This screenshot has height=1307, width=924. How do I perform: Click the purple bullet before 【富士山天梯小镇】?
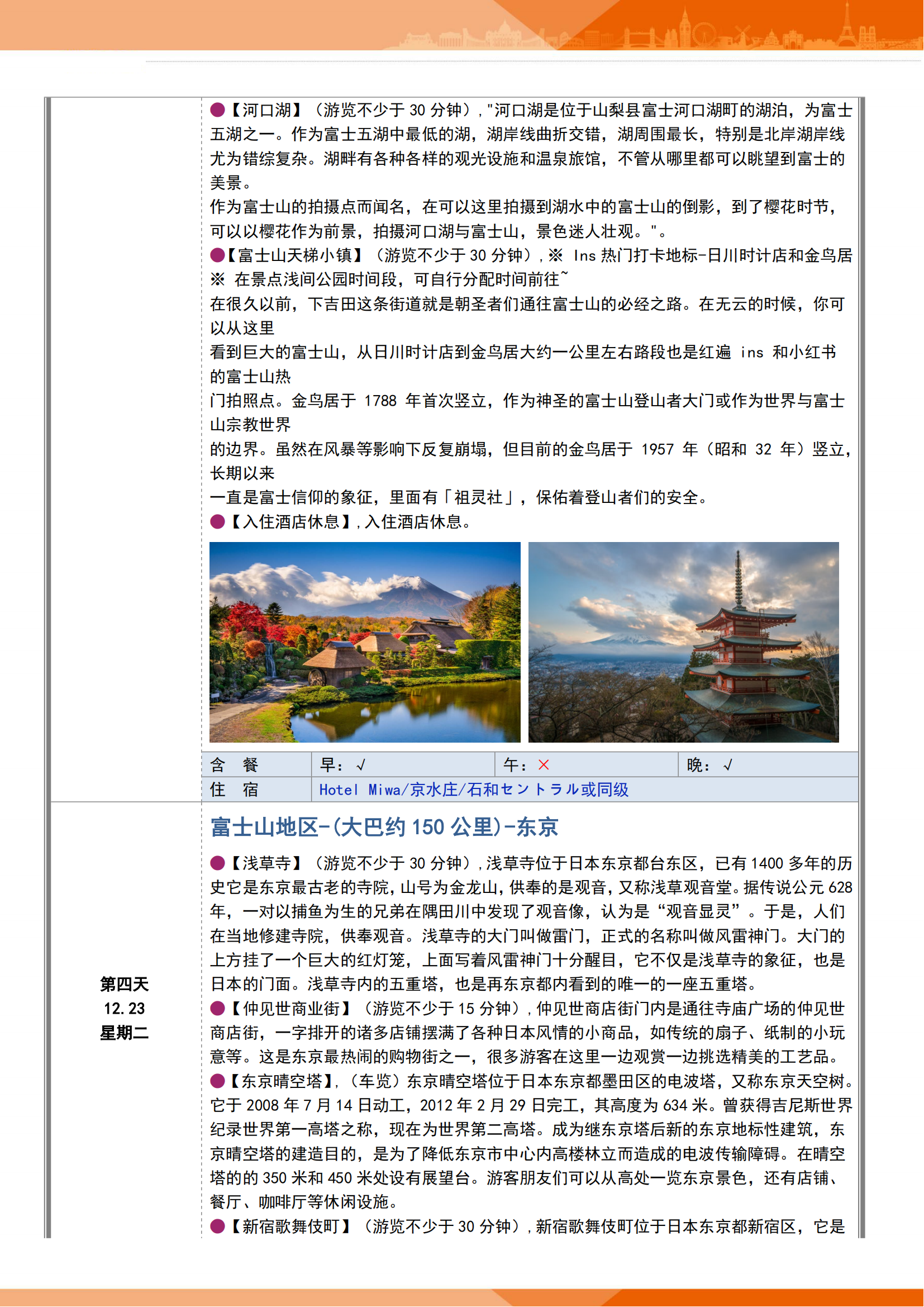pyautogui.click(x=217, y=255)
